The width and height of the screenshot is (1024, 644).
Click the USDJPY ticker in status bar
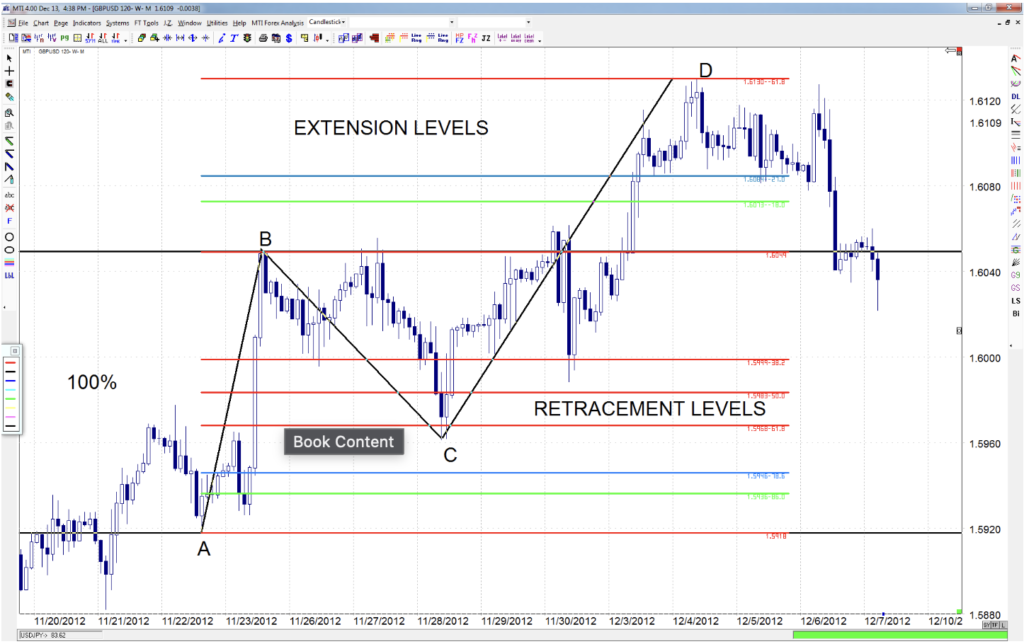(21, 635)
